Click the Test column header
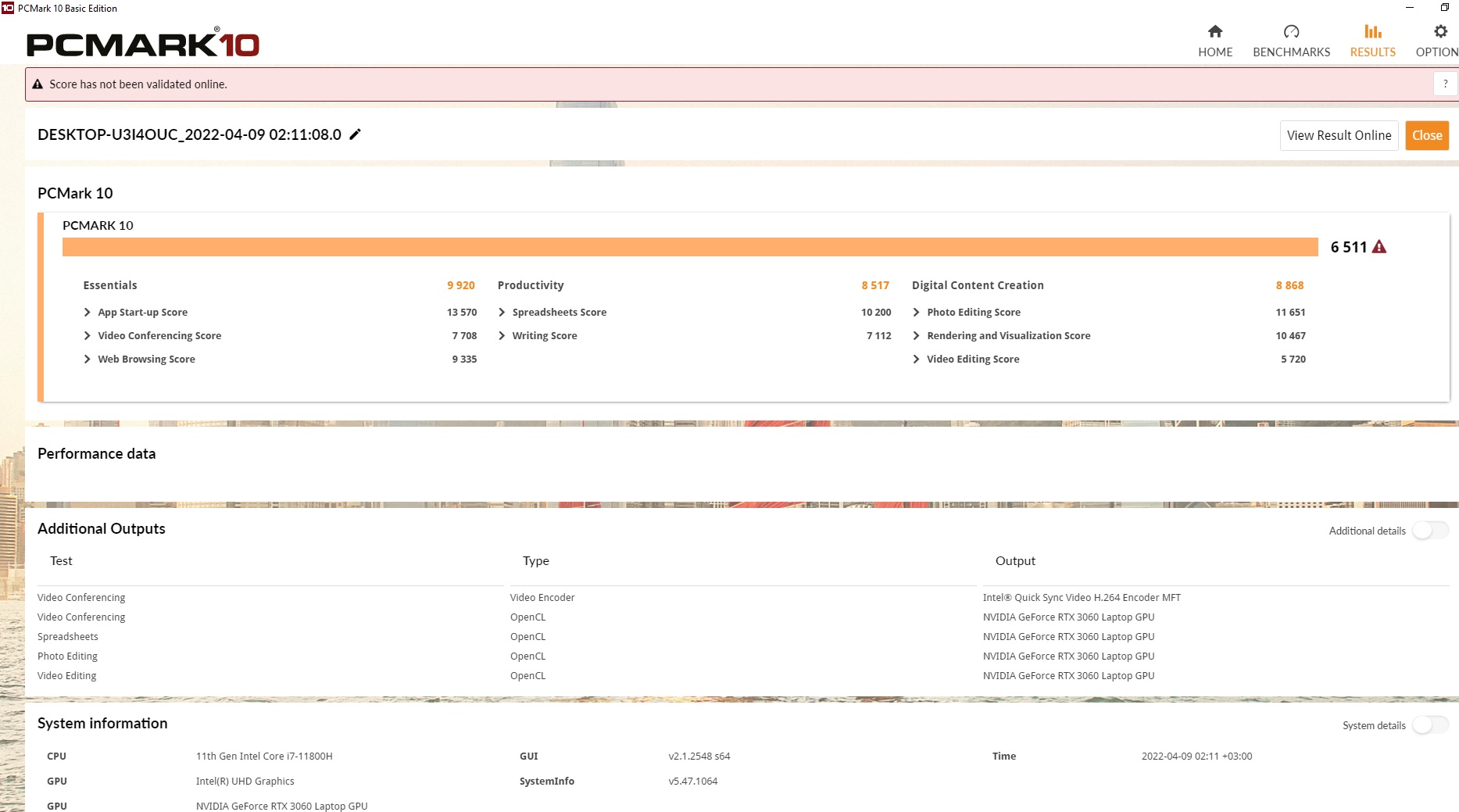This screenshot has height=812, width=1459. coord(61,560)
